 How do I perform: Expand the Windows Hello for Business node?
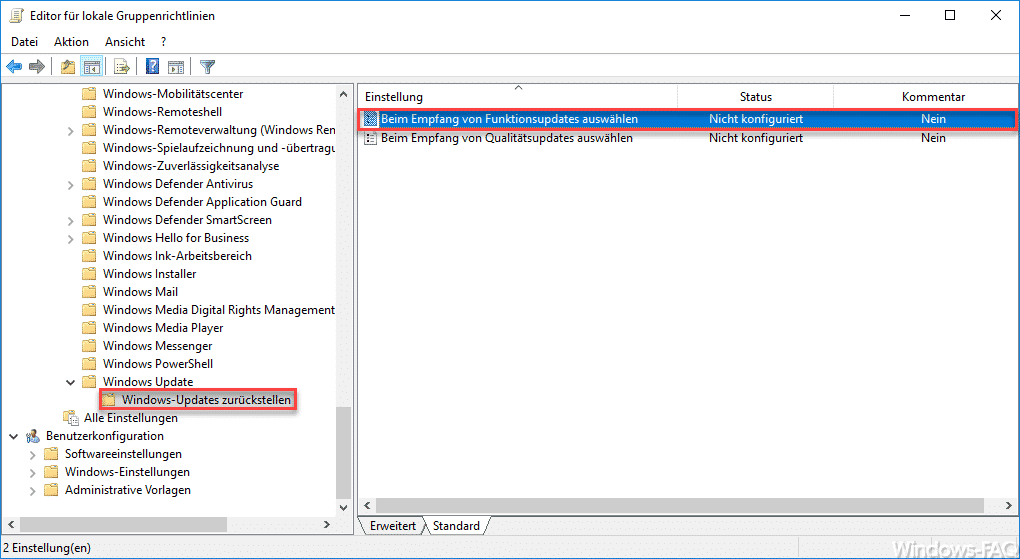click(70, 238)
